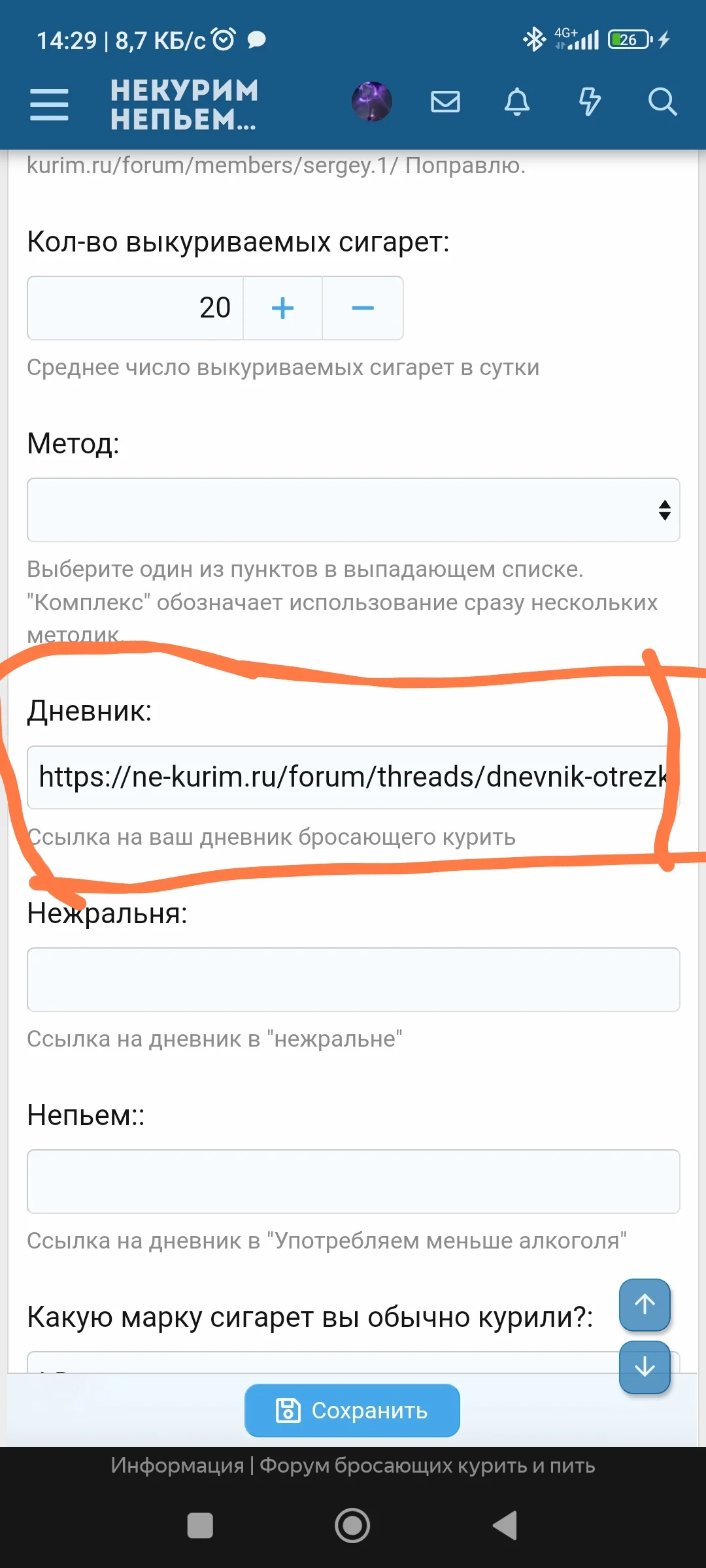Click the lightning quick-access icon
The width and height of the screenshot is (706, 1568).
(x=590, y=102)
